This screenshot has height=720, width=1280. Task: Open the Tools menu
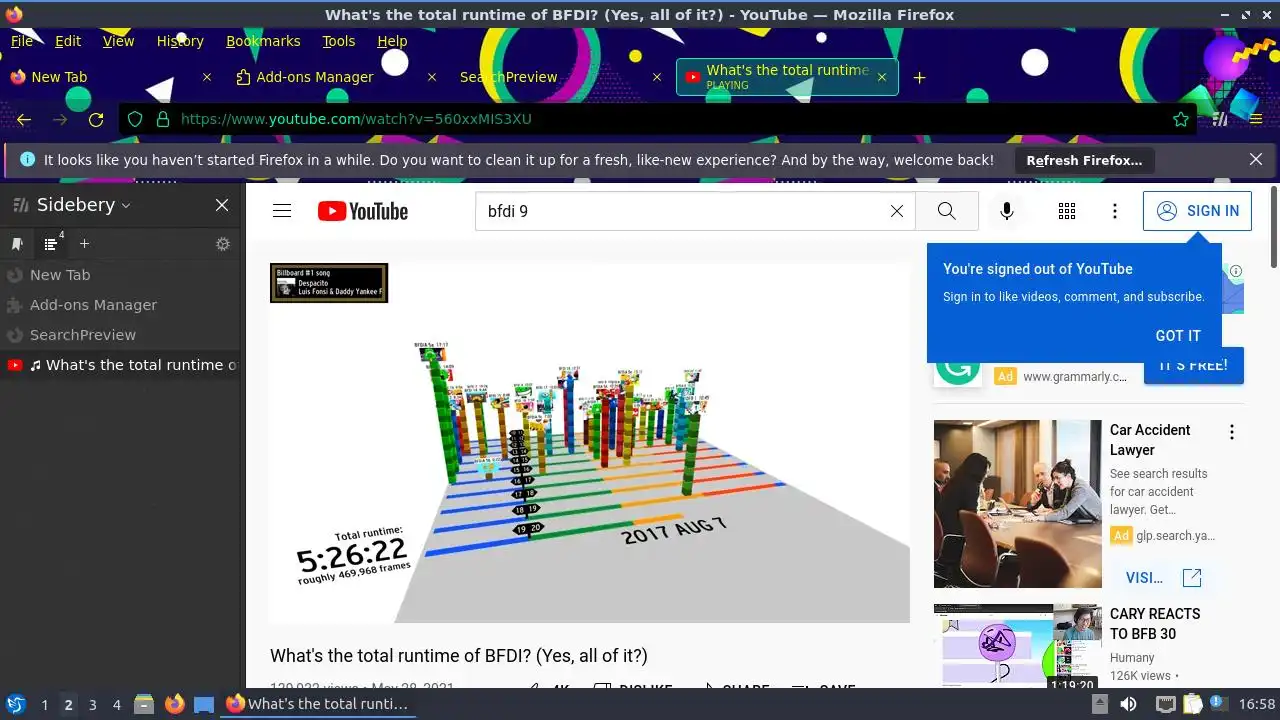tap(339, 41)
